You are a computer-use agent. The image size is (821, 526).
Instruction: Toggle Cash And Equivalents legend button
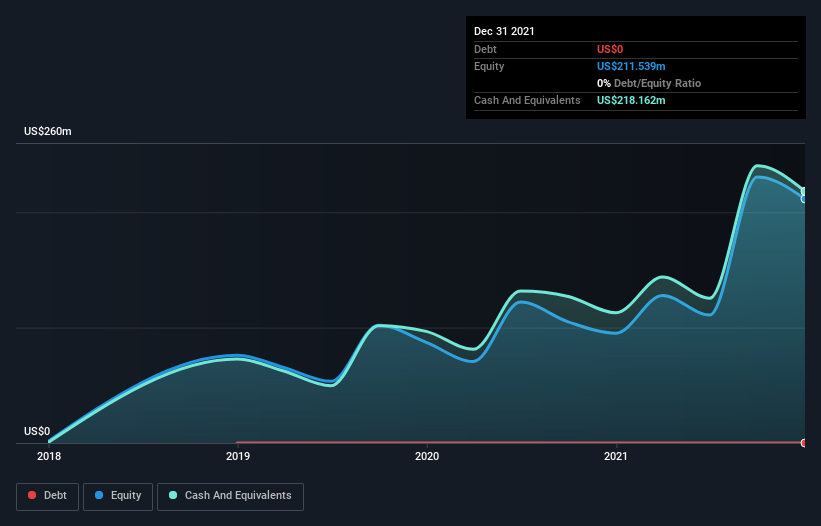(x=230, y=496)
